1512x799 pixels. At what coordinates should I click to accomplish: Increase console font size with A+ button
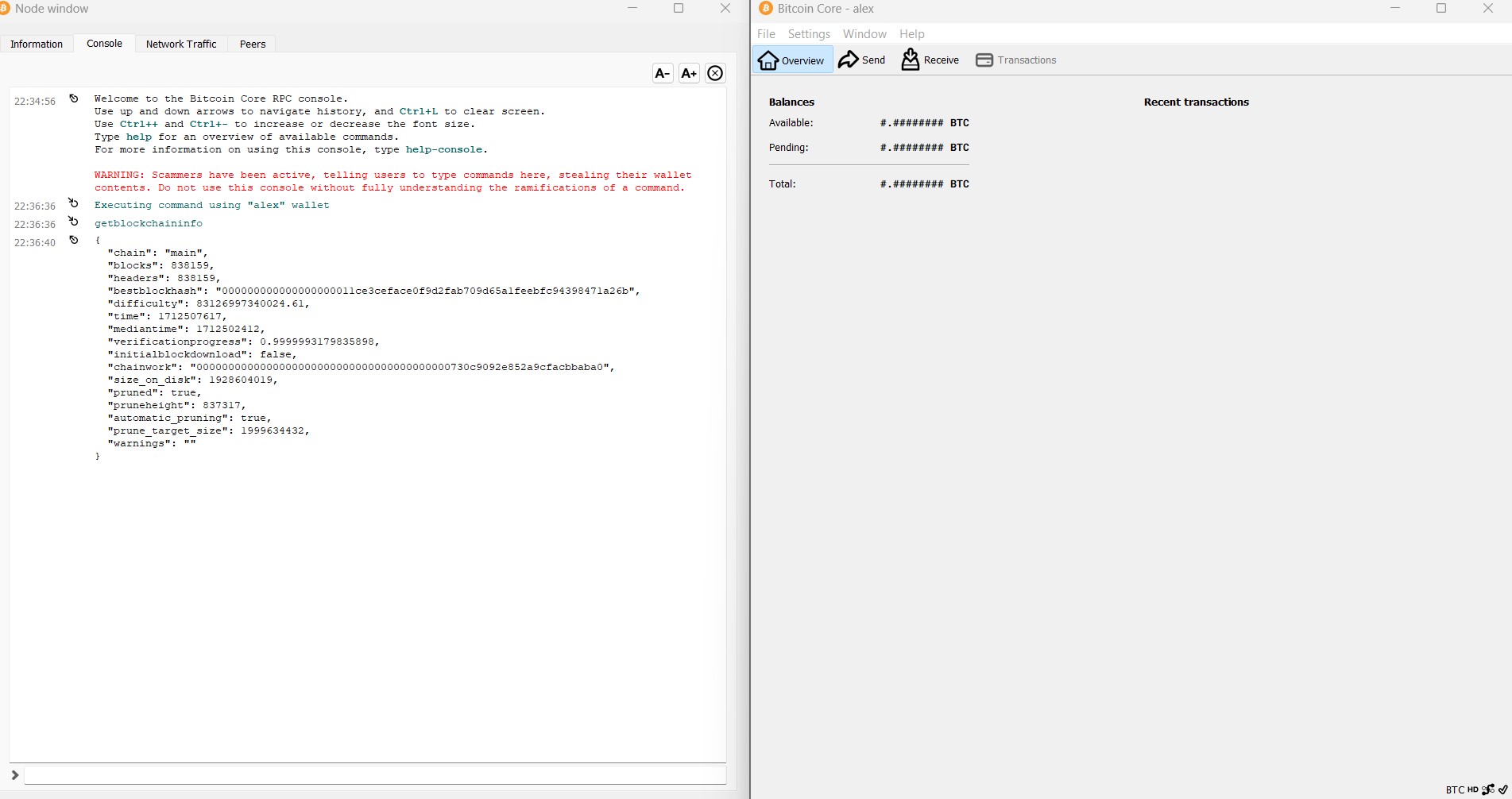689,73
